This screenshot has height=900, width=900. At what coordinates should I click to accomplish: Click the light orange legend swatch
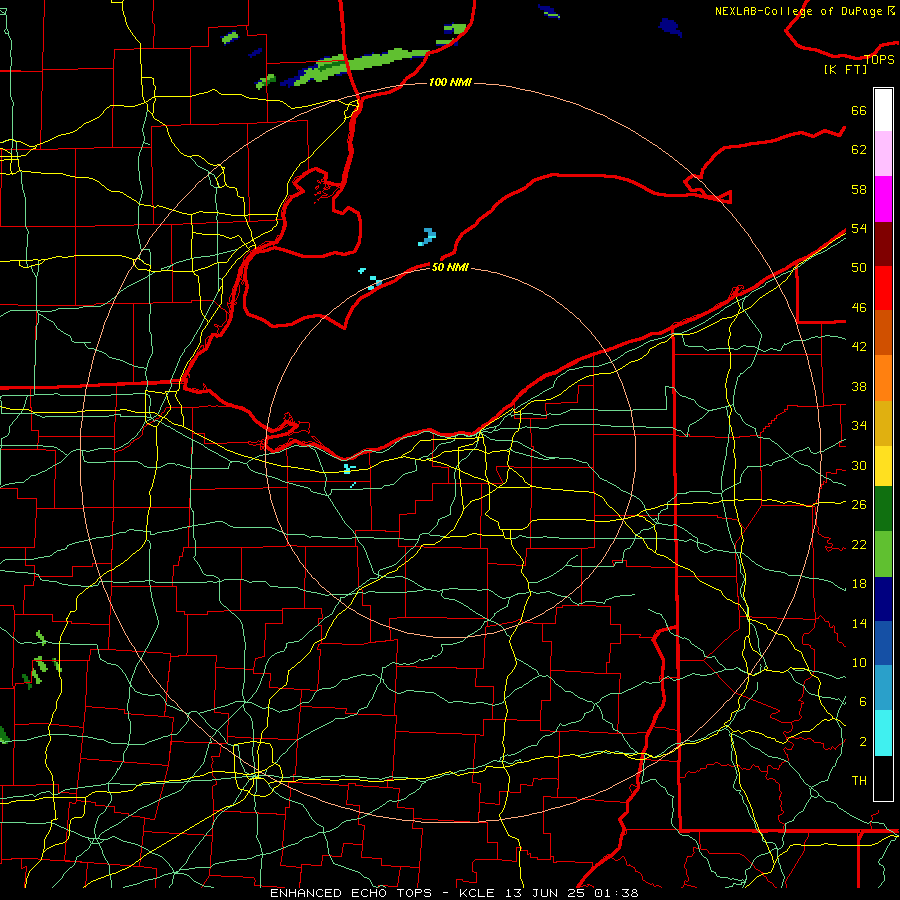(883, 378)
